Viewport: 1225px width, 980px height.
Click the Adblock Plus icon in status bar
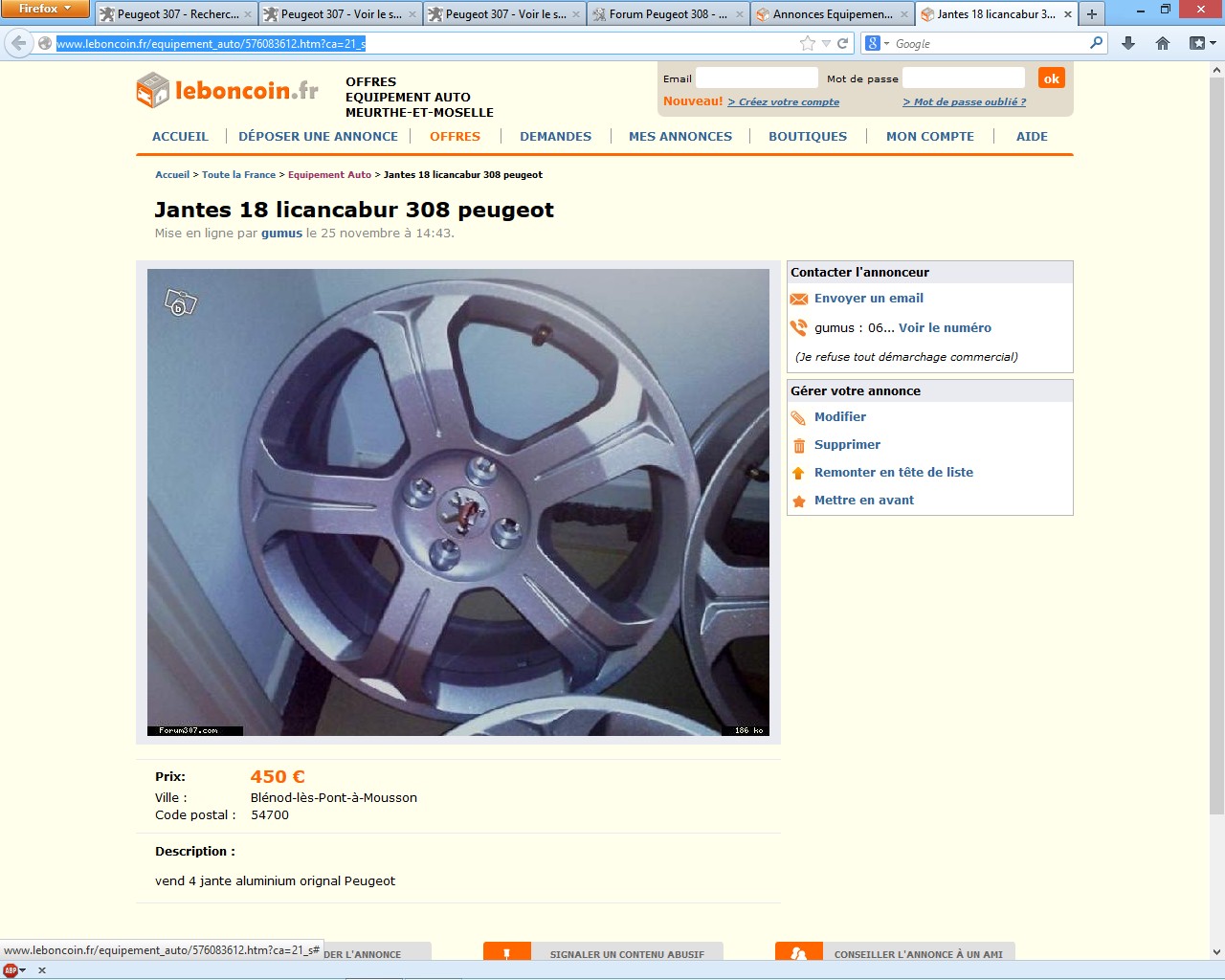coord(11,970)
